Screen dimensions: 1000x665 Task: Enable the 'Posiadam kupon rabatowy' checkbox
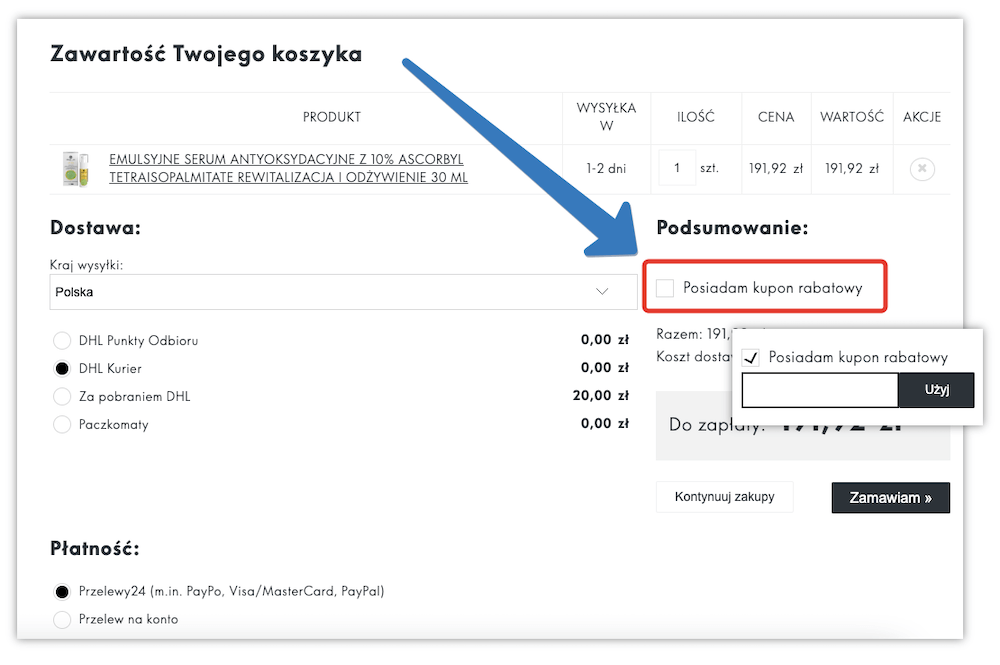(666, 287)
